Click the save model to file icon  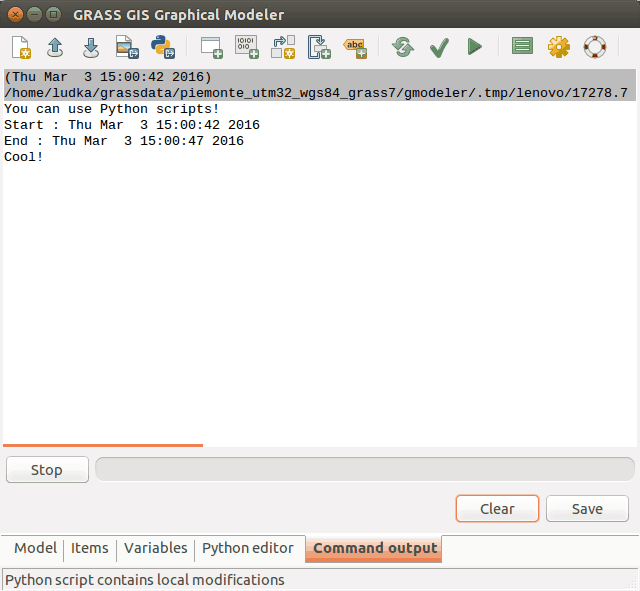pos(91,47)
